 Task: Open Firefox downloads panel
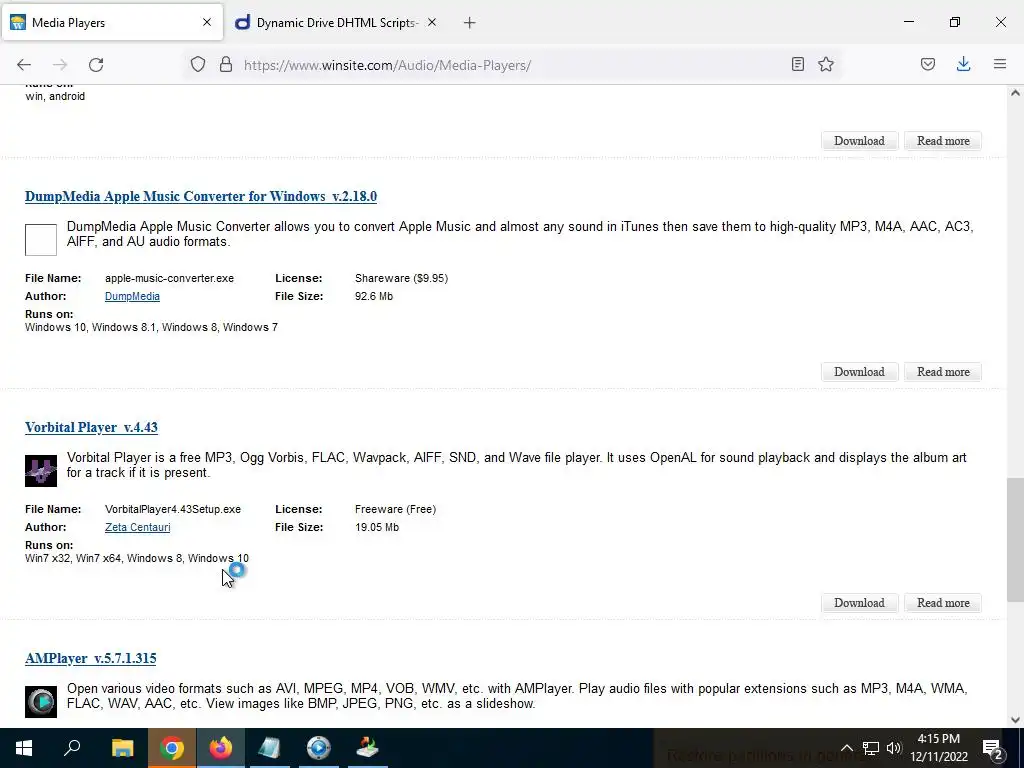[963, 64]
